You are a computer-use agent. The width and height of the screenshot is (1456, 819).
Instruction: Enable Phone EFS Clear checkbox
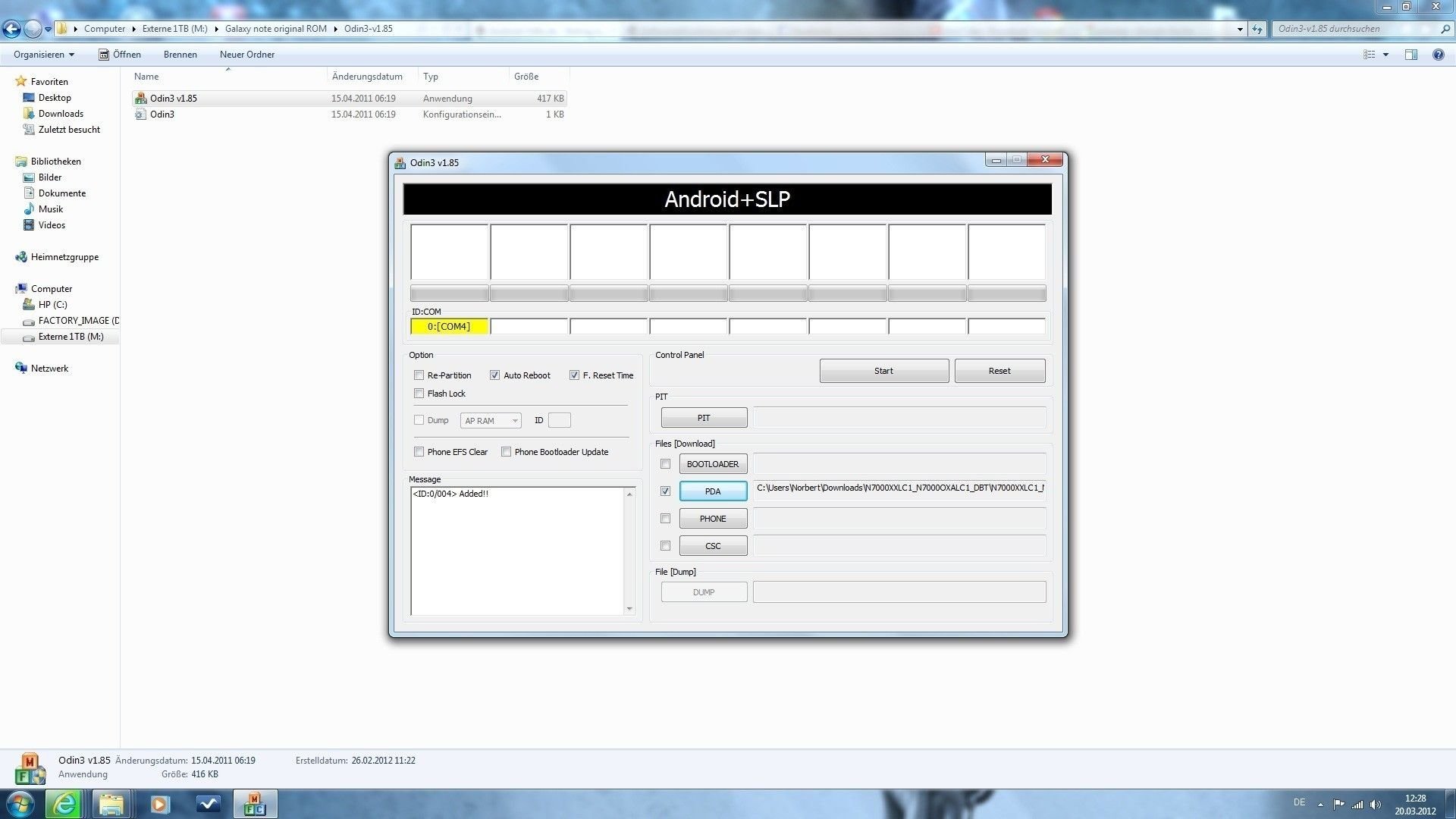(419, 452)
